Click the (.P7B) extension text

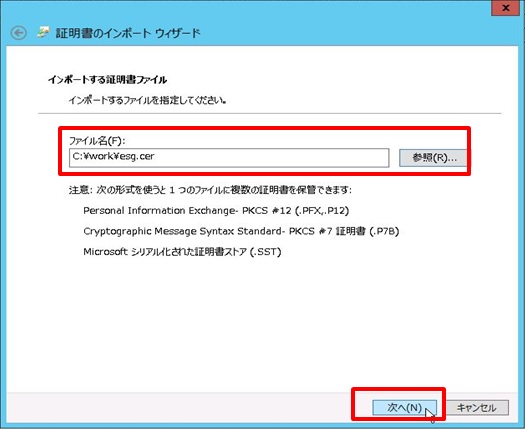tap(384, 231)
